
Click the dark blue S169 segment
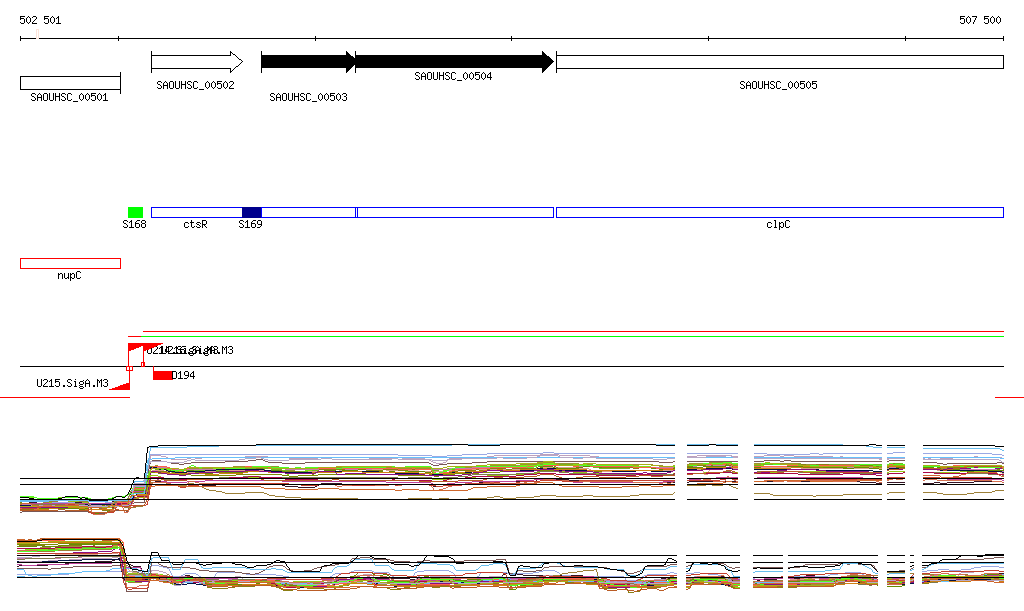click(251, 212)
